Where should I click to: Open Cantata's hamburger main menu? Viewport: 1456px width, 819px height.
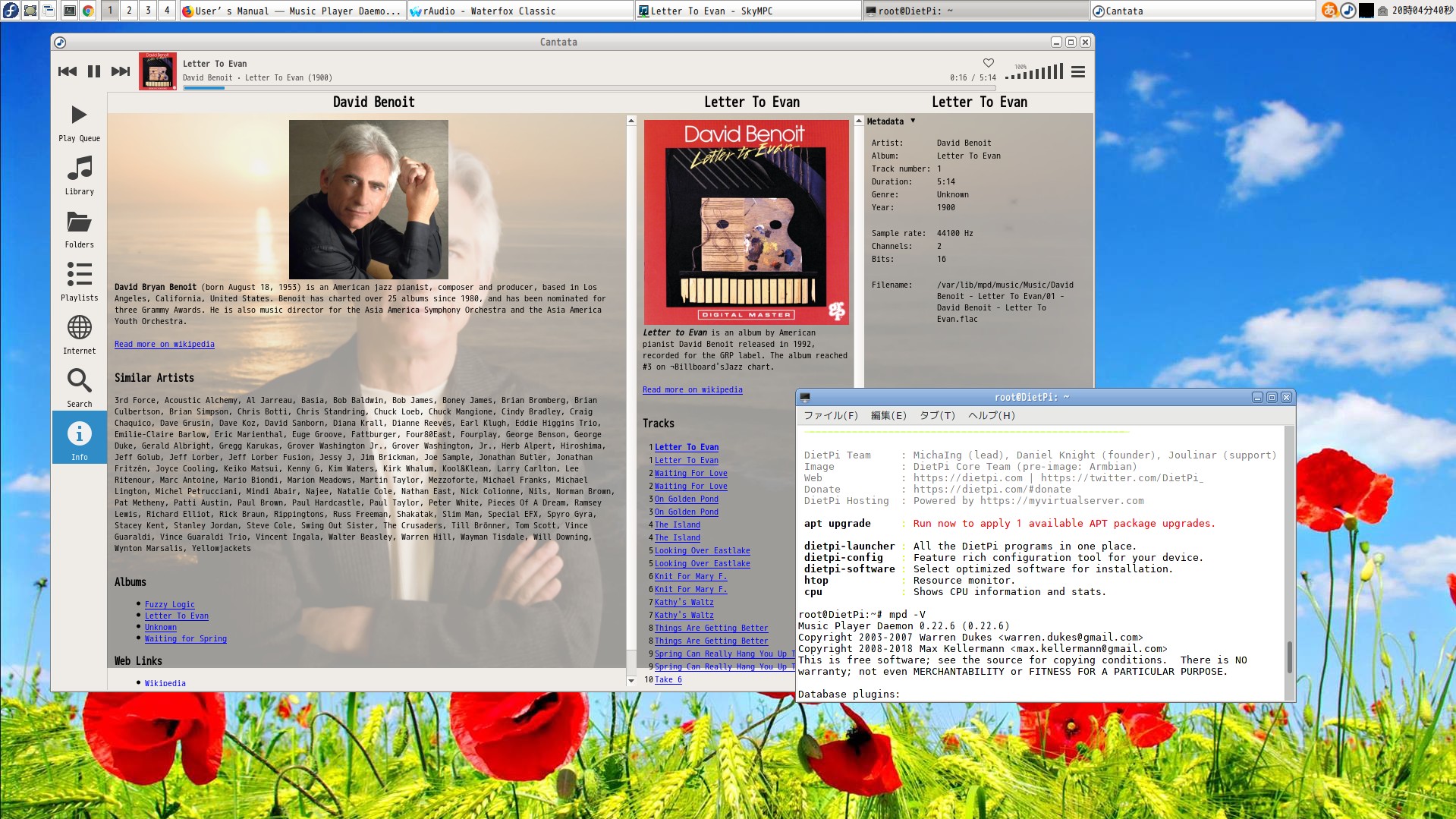pos(1077,72)
